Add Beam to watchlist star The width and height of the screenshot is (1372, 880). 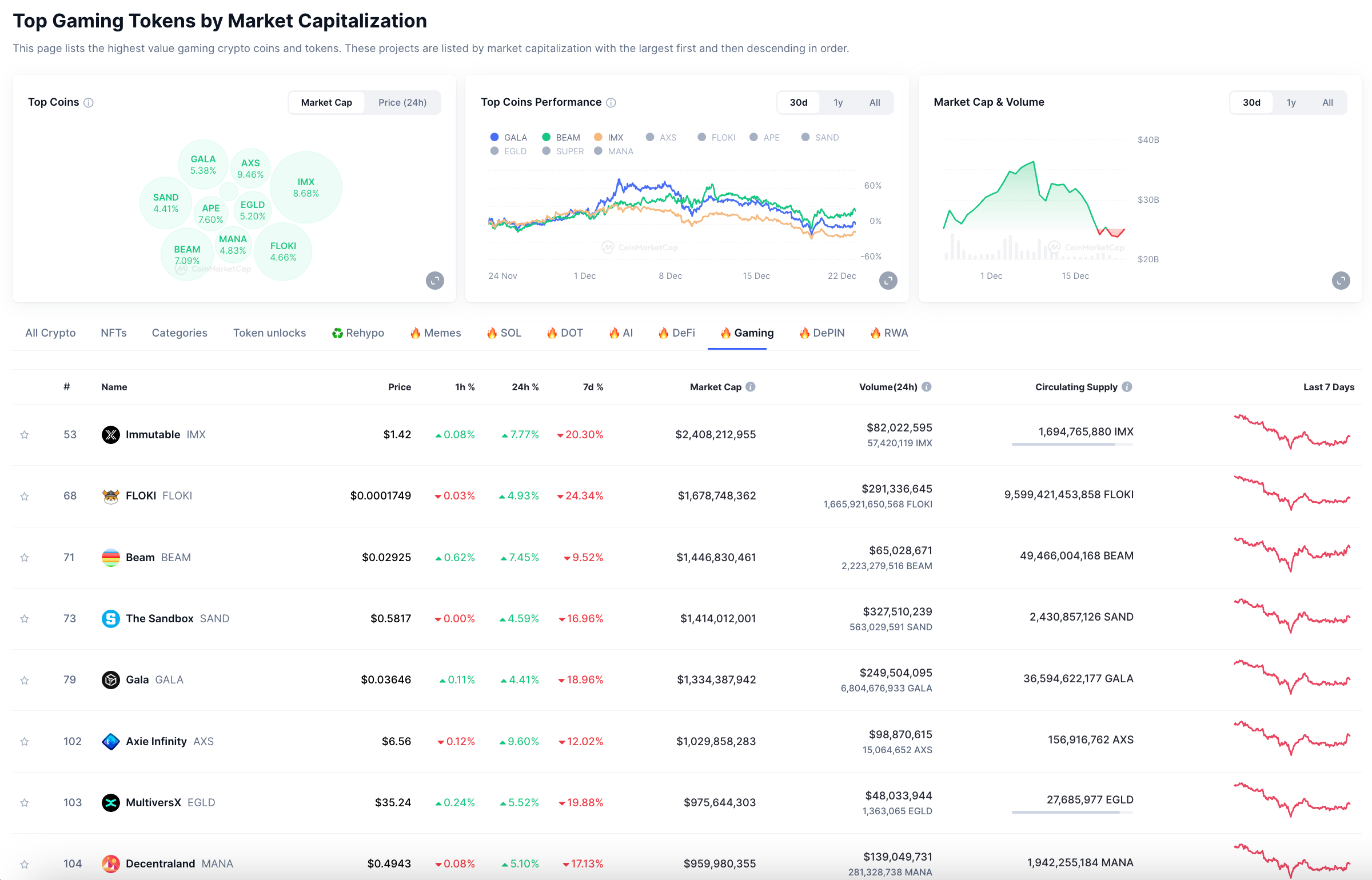pyautogui.click(x=25, y=558)
